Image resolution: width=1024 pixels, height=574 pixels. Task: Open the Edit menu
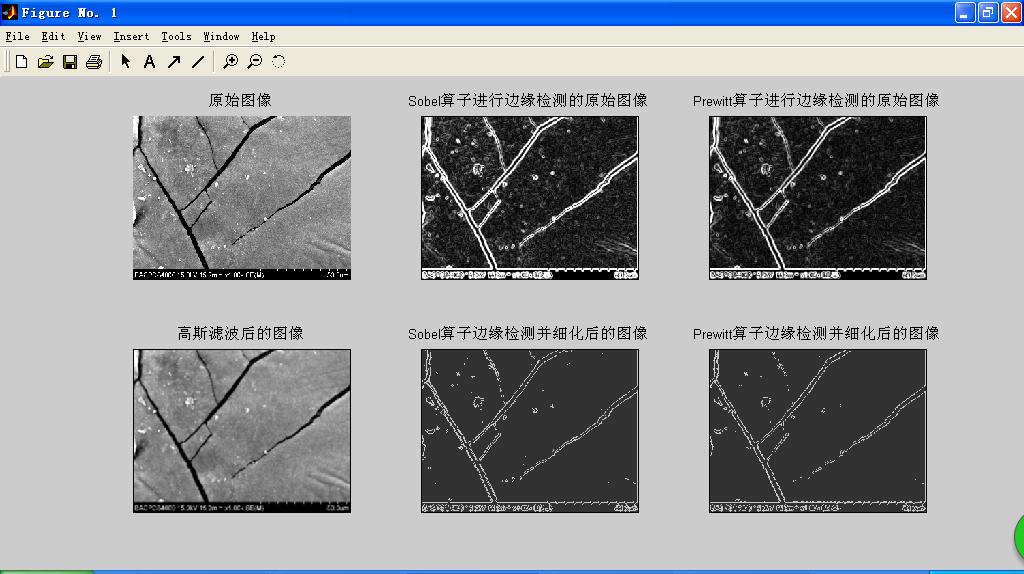[x=53, y=37]
